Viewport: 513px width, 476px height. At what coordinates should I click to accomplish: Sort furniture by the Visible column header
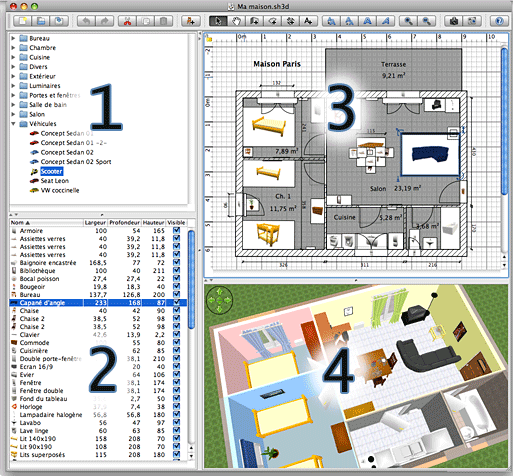[x=176, y=222]
